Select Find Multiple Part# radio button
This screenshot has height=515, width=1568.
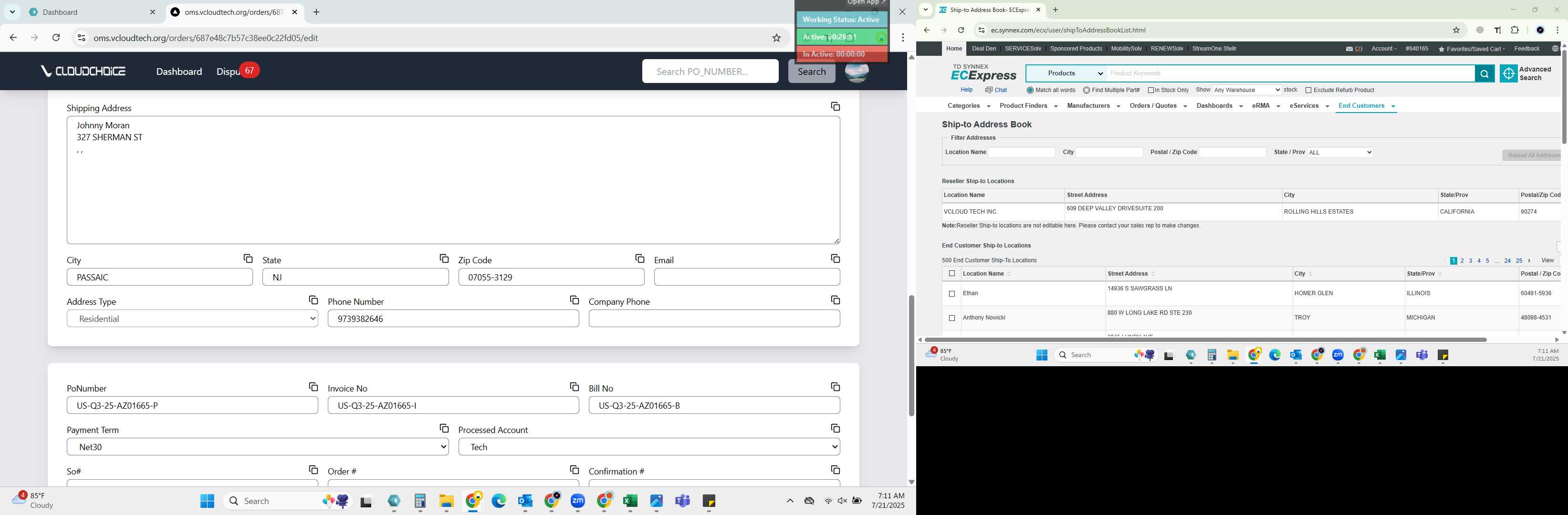click(1087, 90)
